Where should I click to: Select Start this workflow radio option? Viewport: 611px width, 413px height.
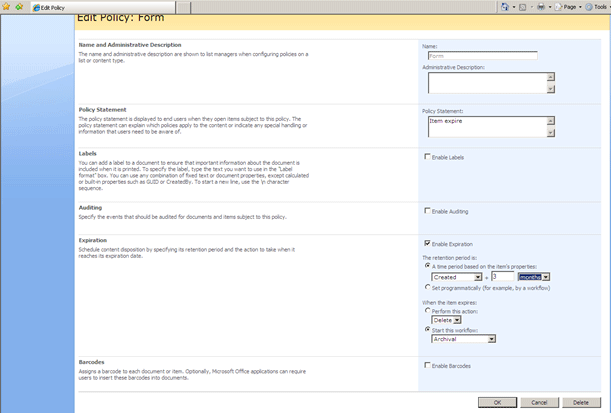pyautogui.click(x=427, y=329)
